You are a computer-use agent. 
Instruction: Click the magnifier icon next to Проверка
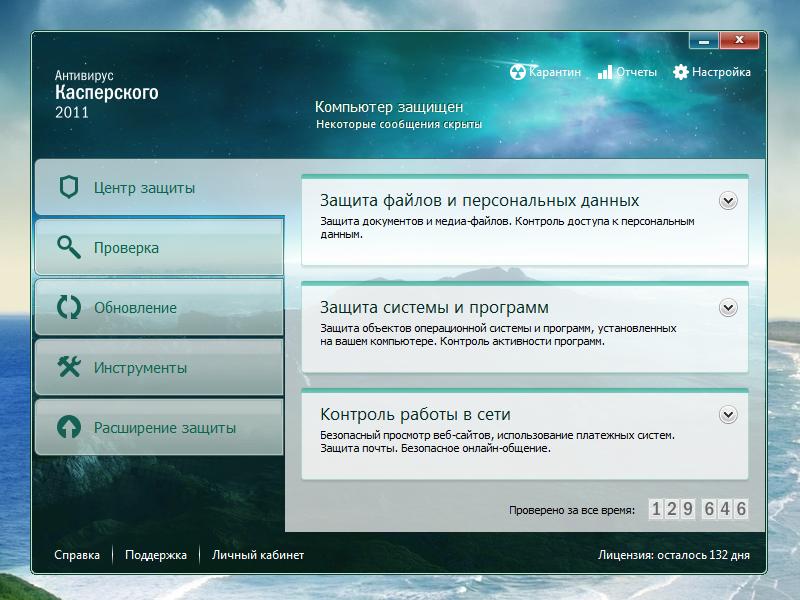69,247
